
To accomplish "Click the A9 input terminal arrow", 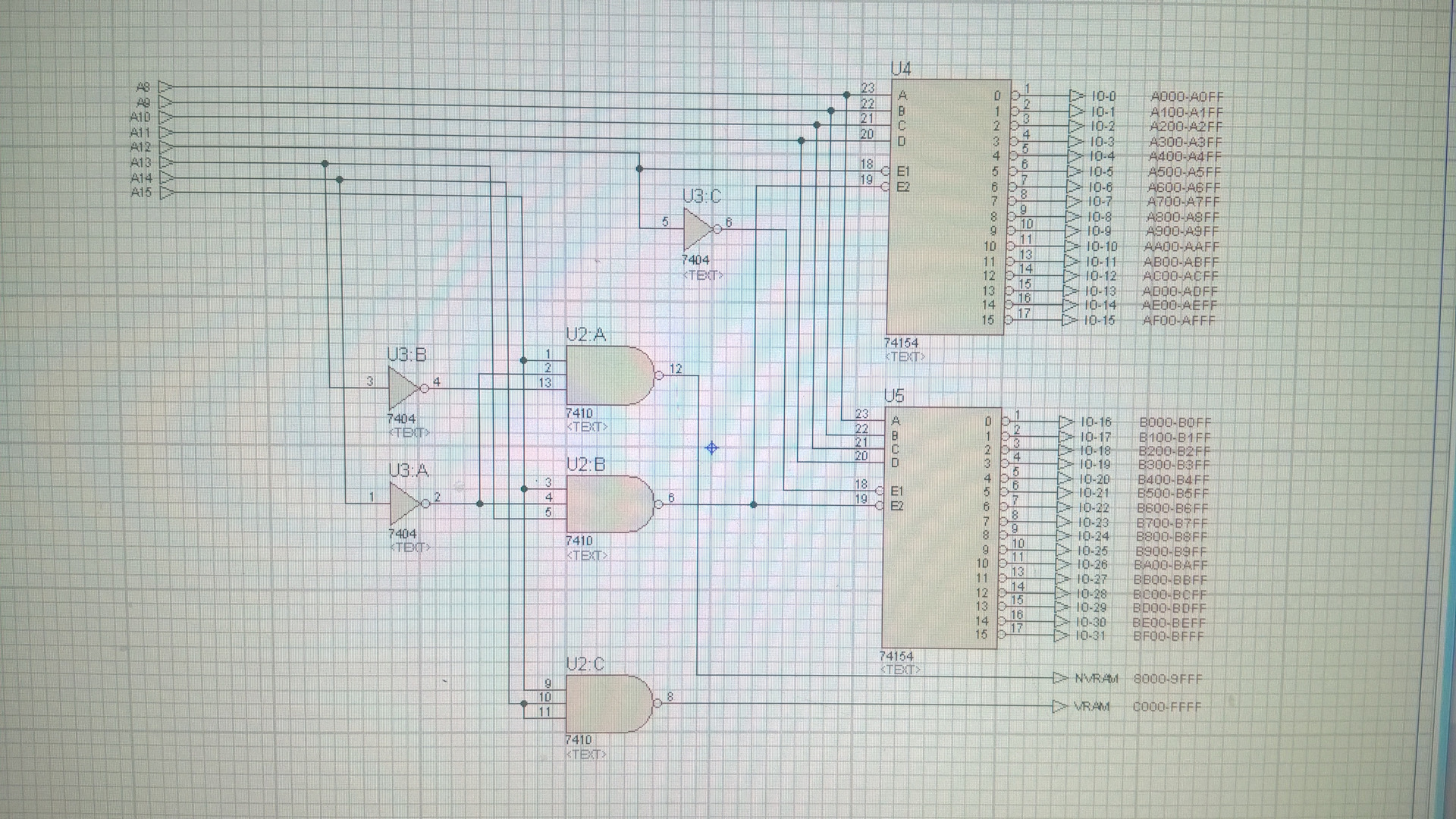I will click(x=166, y=102).
